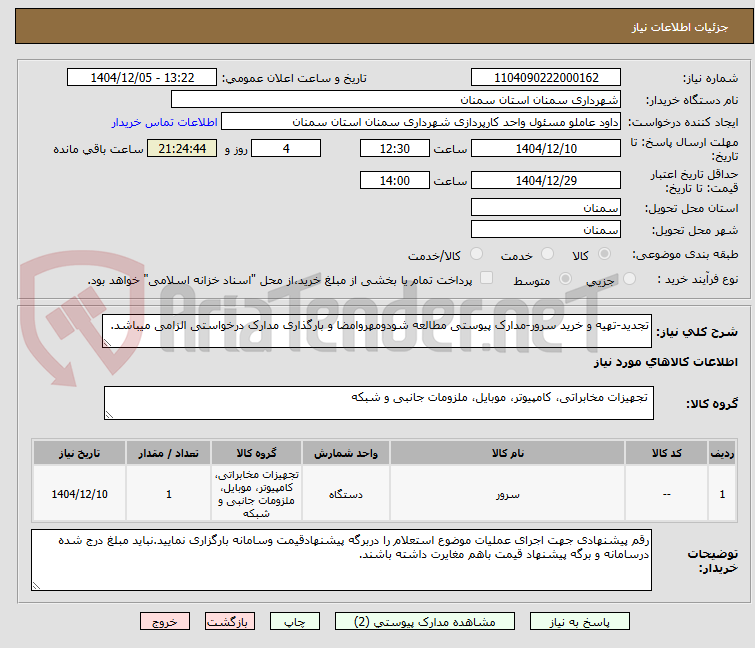Select the کالا/خدمت radio button
755x648 pixels.
[x=476, y=254]
